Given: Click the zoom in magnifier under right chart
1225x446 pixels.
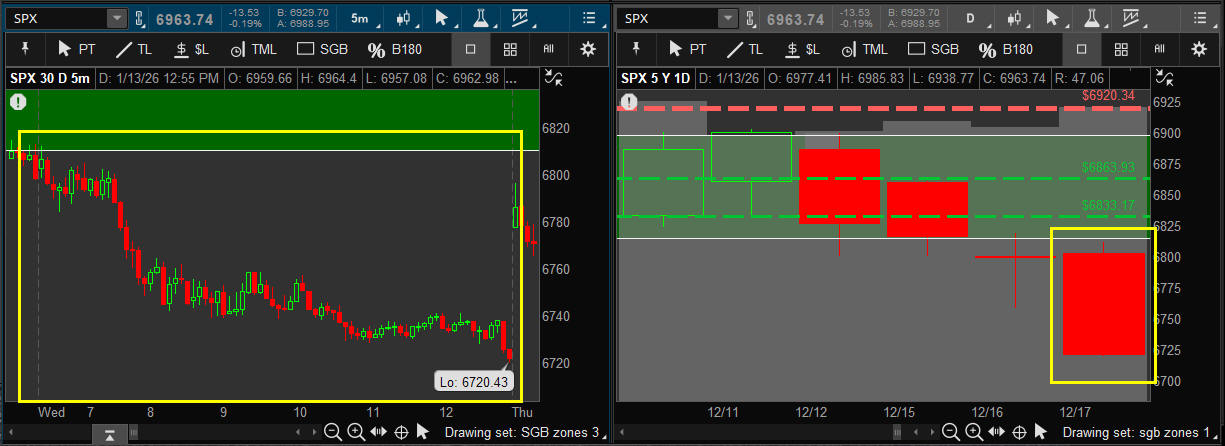Looking at the screenshot, I should pos(966,432).
